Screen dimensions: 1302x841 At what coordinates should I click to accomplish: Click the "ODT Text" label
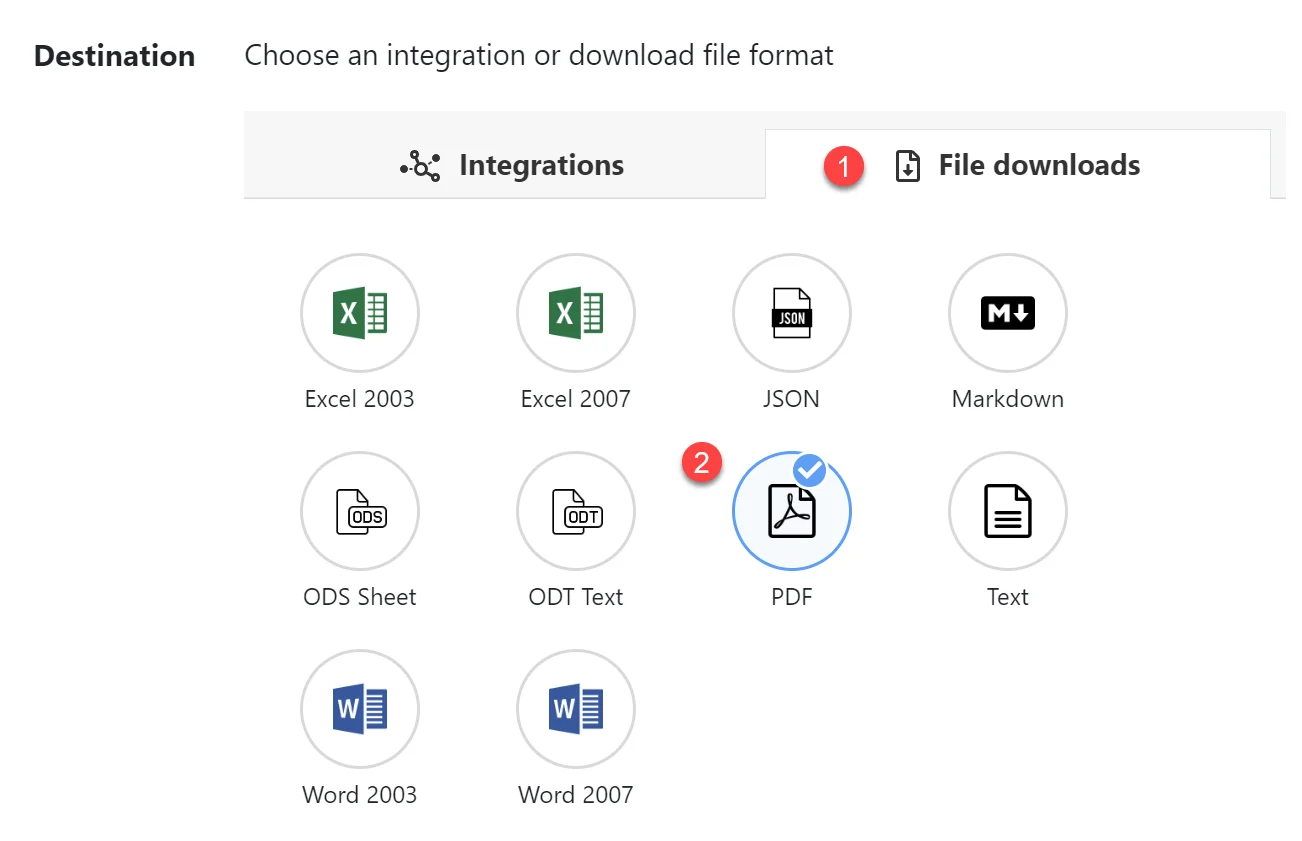(x=576, y=597)
